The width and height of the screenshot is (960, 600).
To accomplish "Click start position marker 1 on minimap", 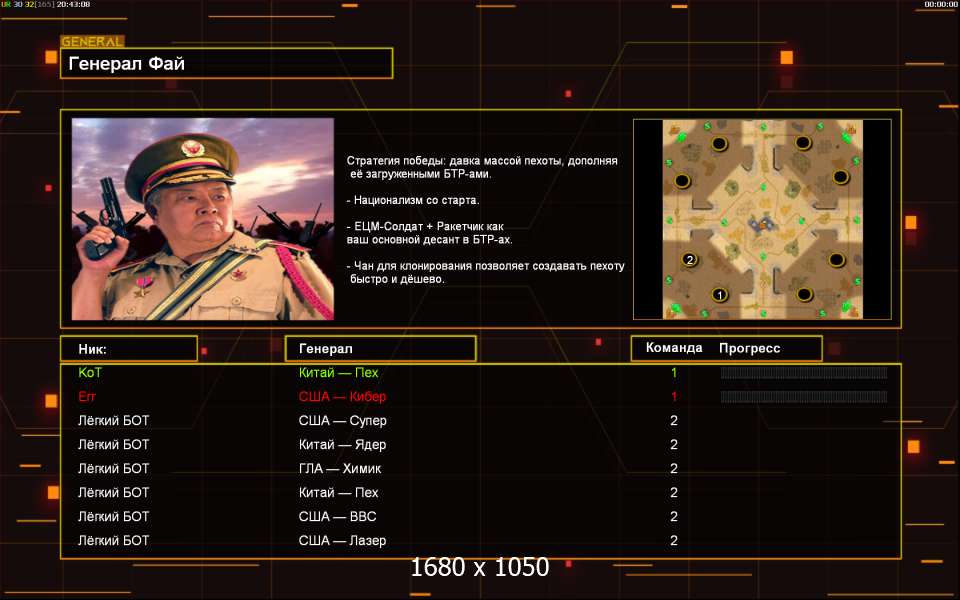I will [719, 295].
